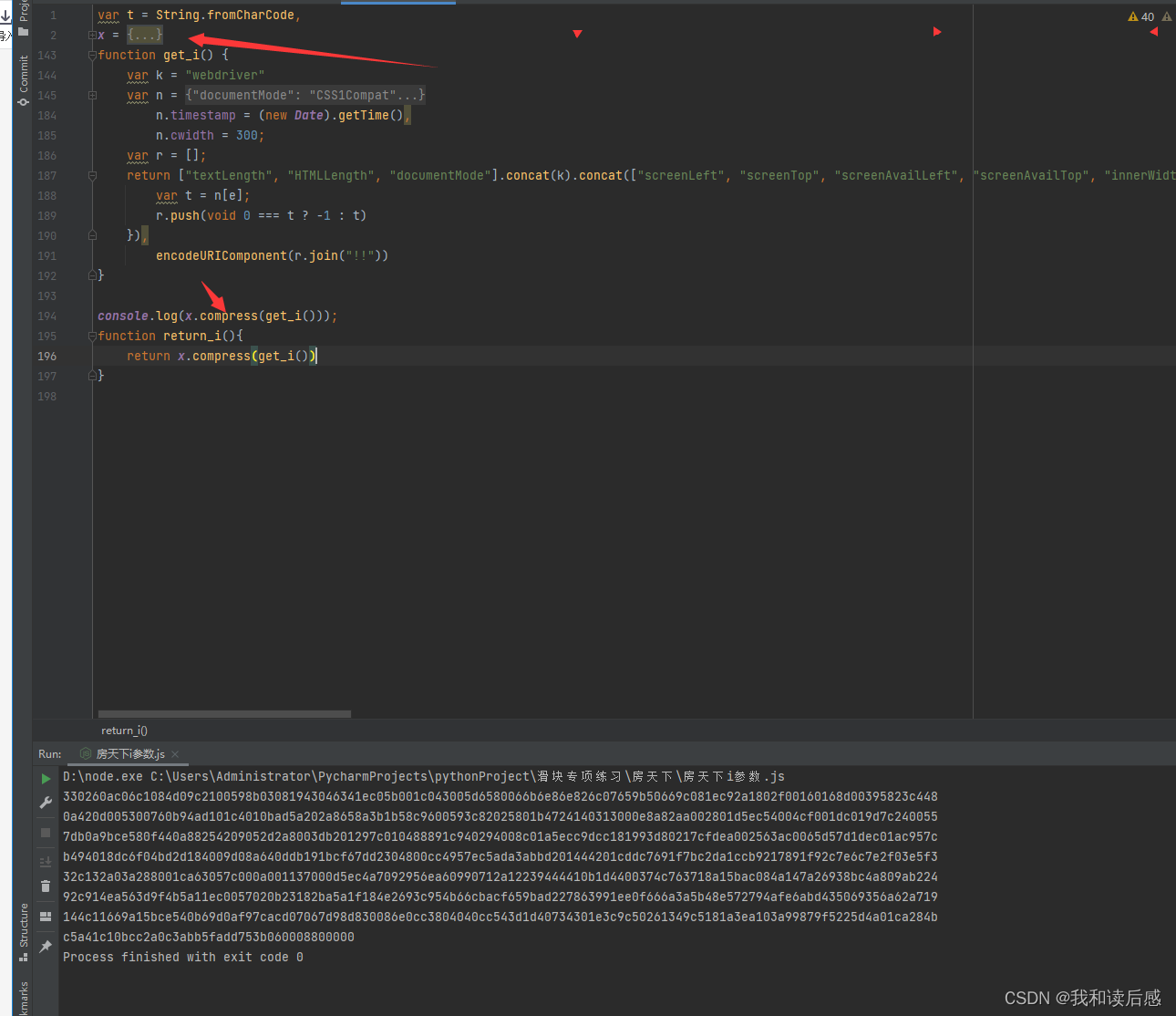Click the Run: panel label

click(x=50, y=754)
